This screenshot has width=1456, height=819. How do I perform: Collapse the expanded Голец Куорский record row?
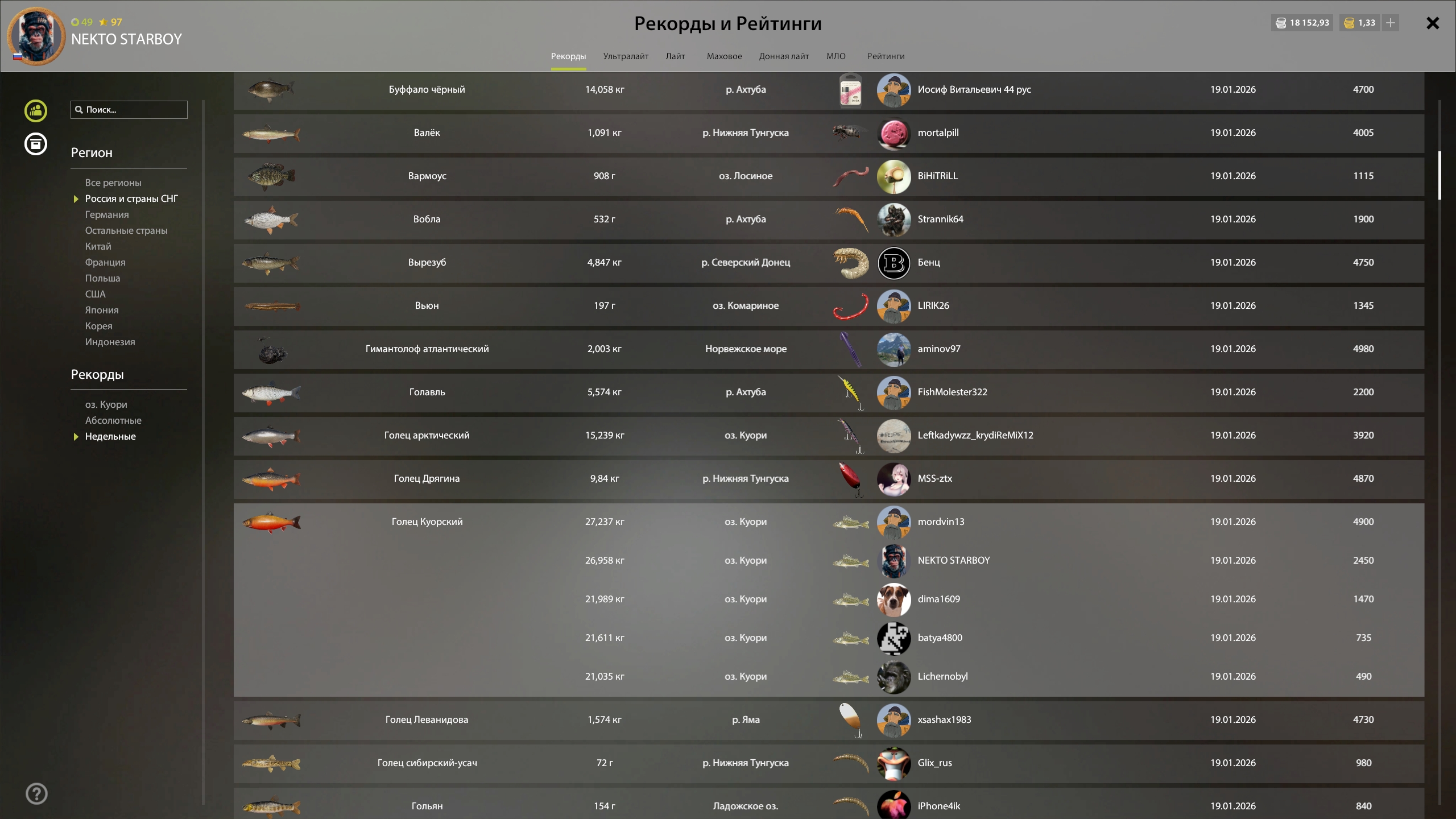click(x=427, y=522)
